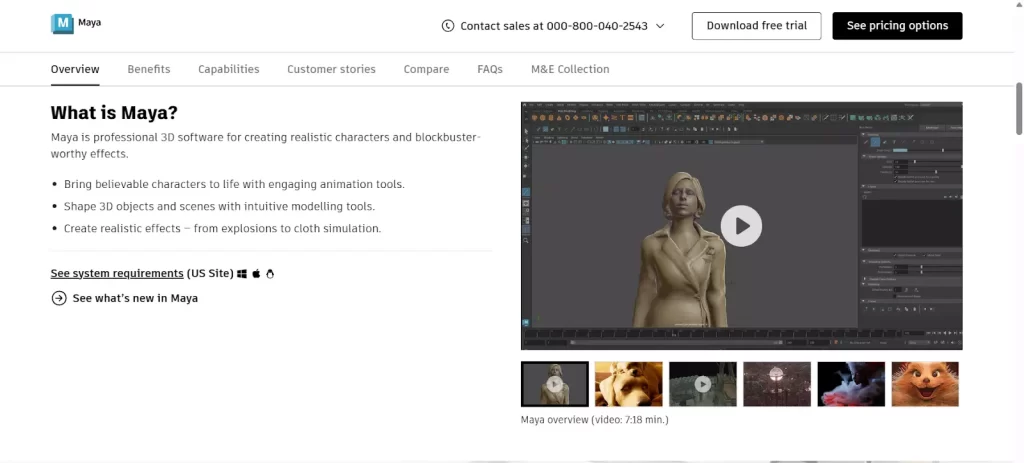Click the clock icon beside Contact sales
The image size is (1024, 463).
(x=447, y=26)
